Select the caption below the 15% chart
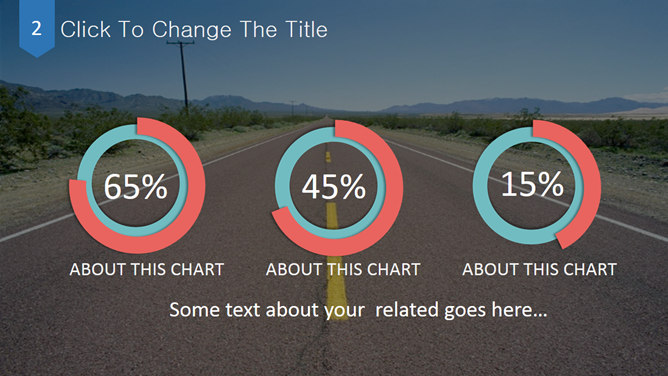The height and width of the screenshot is (376, 668). [539, 270]
